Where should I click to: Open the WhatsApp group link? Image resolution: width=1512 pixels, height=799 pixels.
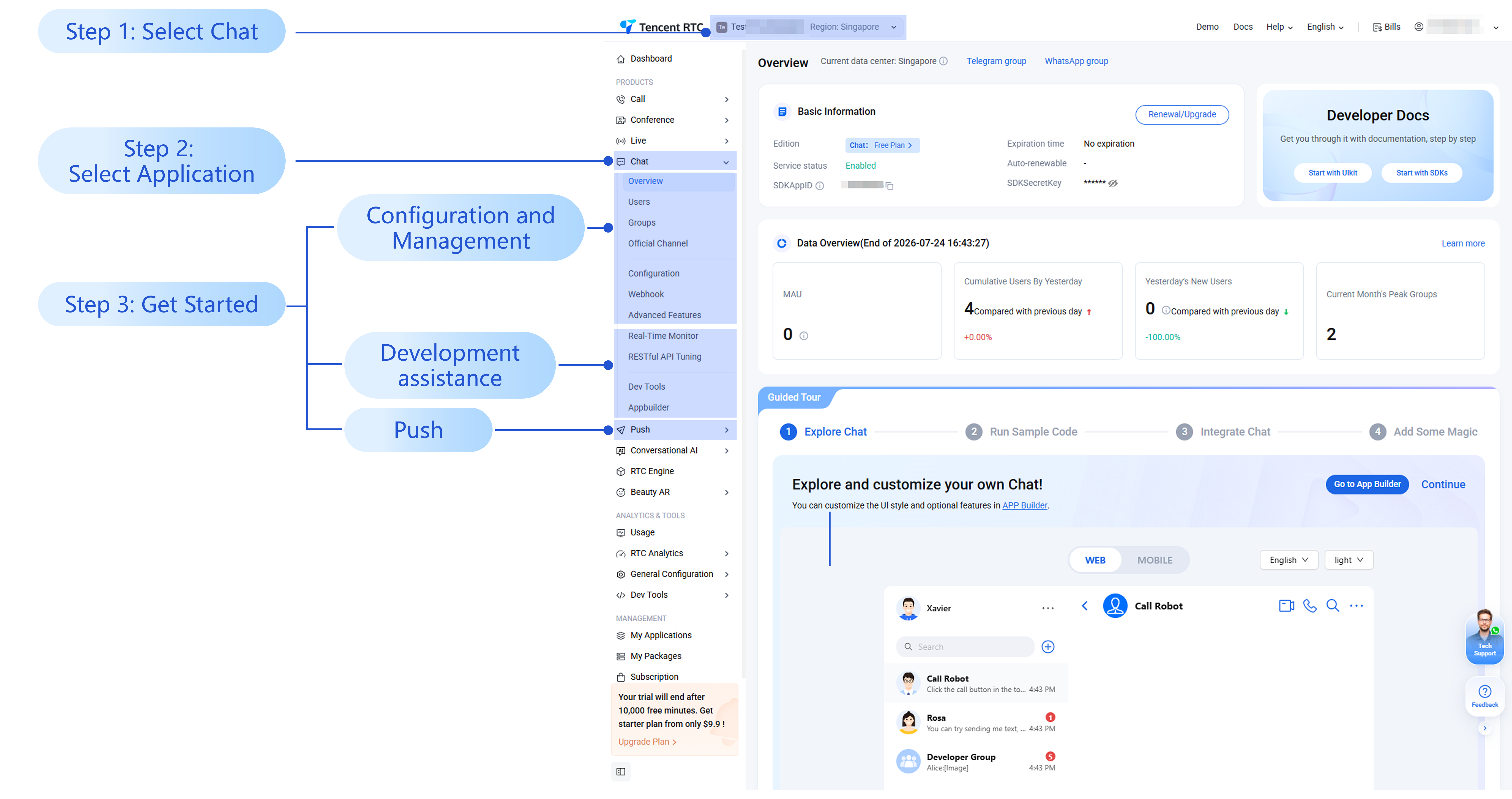[1076, 61]
